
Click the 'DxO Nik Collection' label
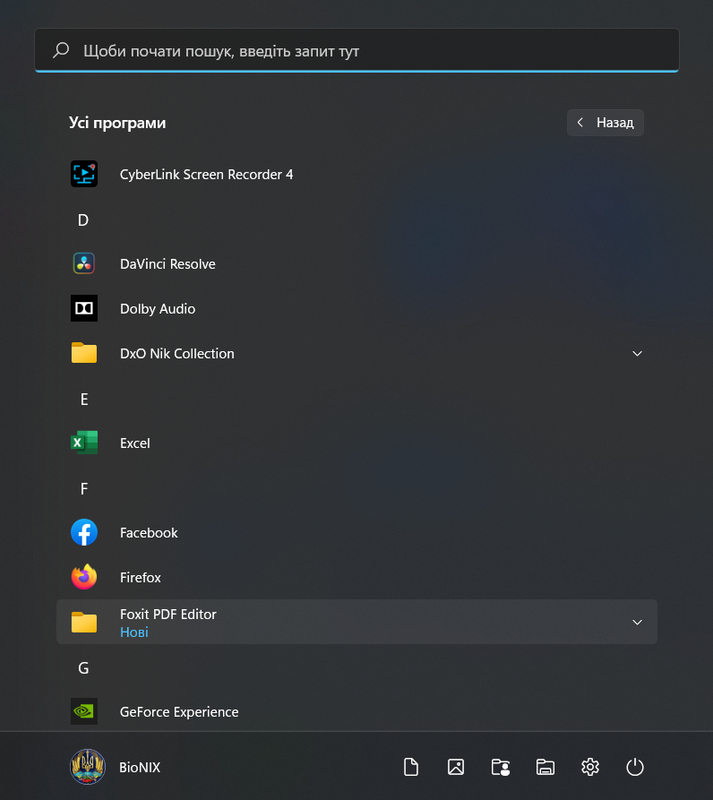[177, 354]
